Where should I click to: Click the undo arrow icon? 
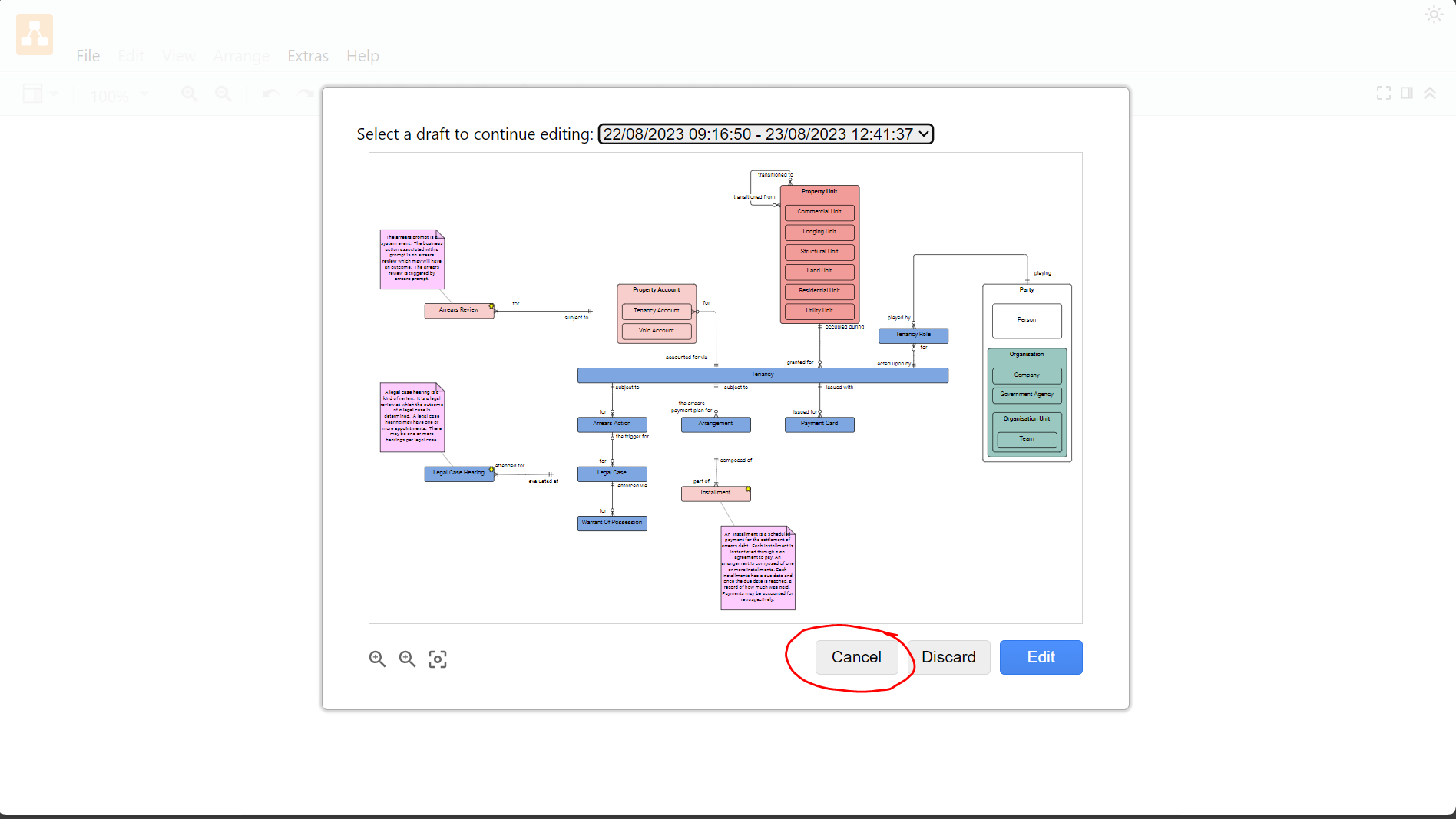pyautogui.click(x=270, y=94)
